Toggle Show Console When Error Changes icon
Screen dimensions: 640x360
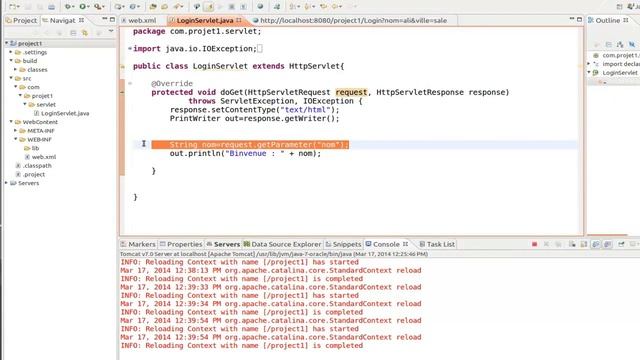pyautogui.click(x=608, y=244)
